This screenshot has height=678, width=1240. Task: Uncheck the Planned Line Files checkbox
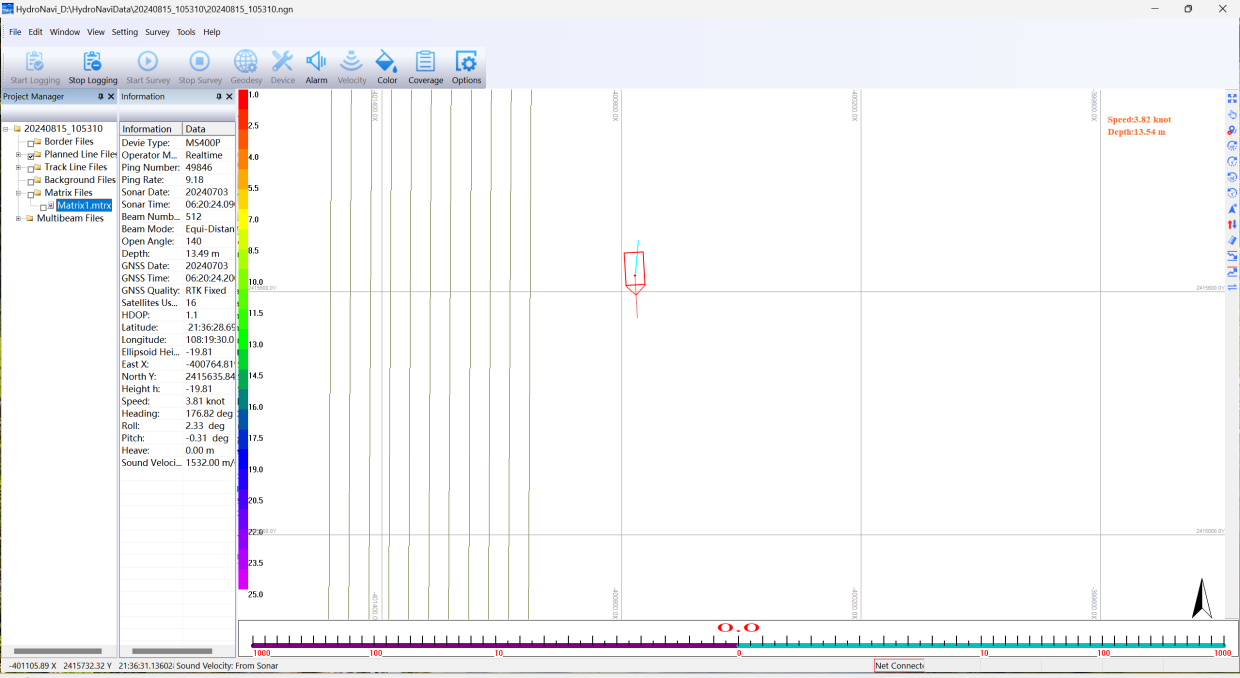coord(32,155)
